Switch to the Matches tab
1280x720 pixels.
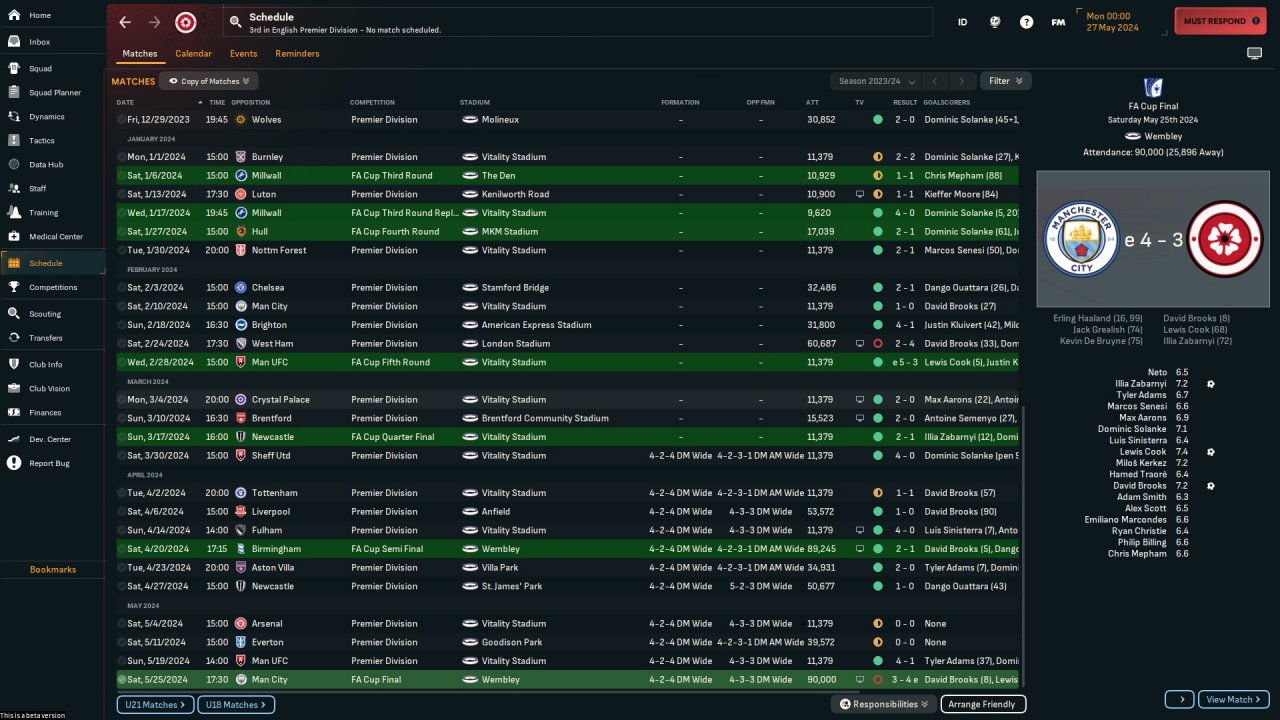[140, 53]
